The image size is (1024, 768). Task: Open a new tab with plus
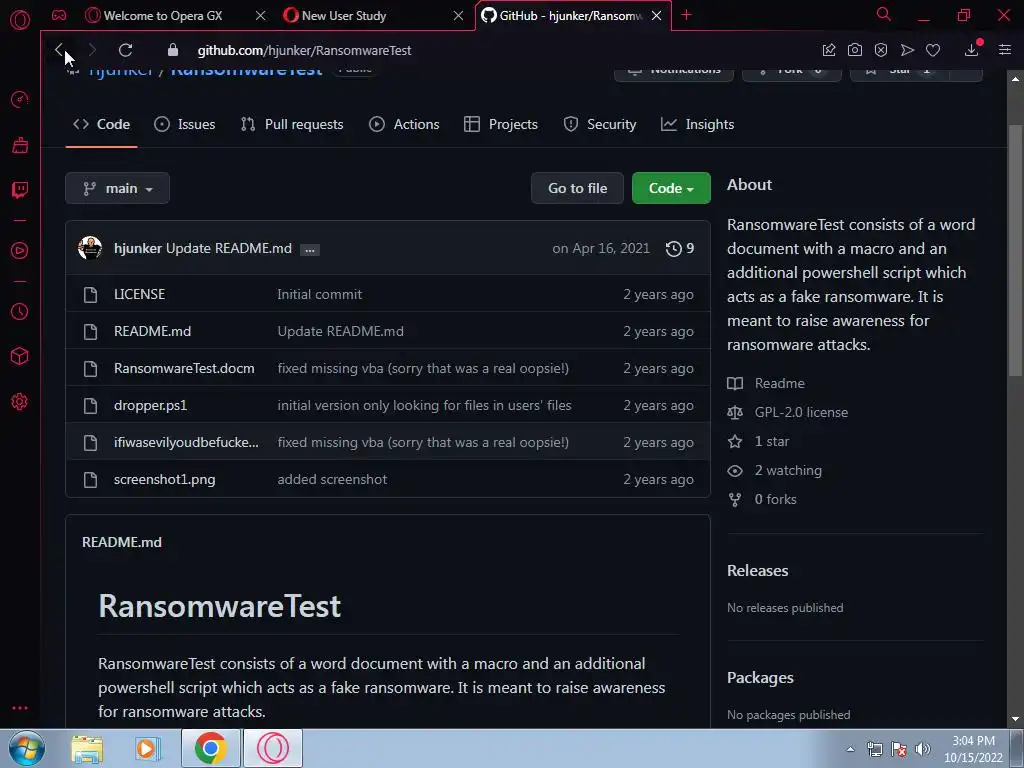pyautogui.click(x=686, y=15)
